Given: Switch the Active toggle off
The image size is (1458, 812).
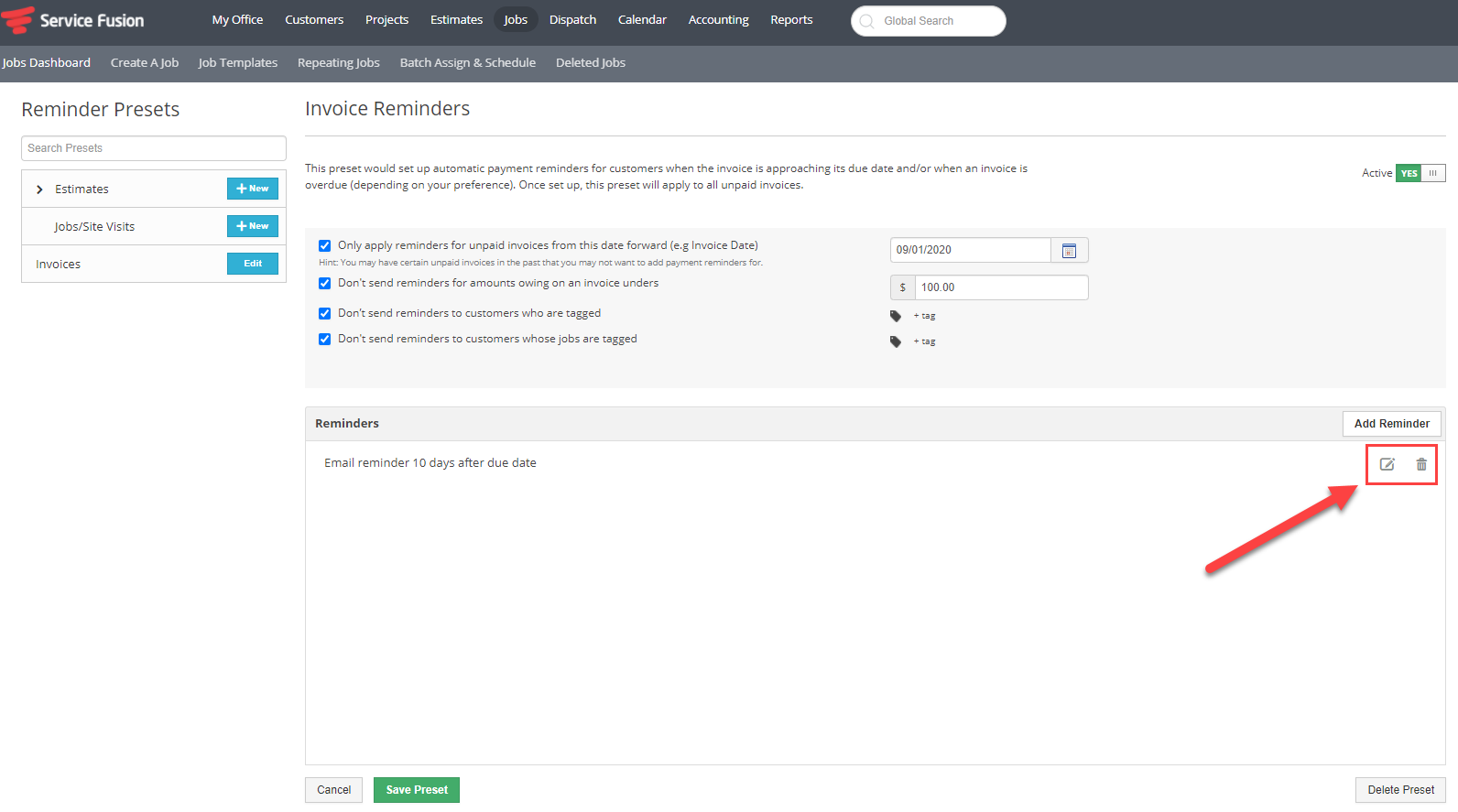Looking at the screenshot, I should pos(1420,173).
